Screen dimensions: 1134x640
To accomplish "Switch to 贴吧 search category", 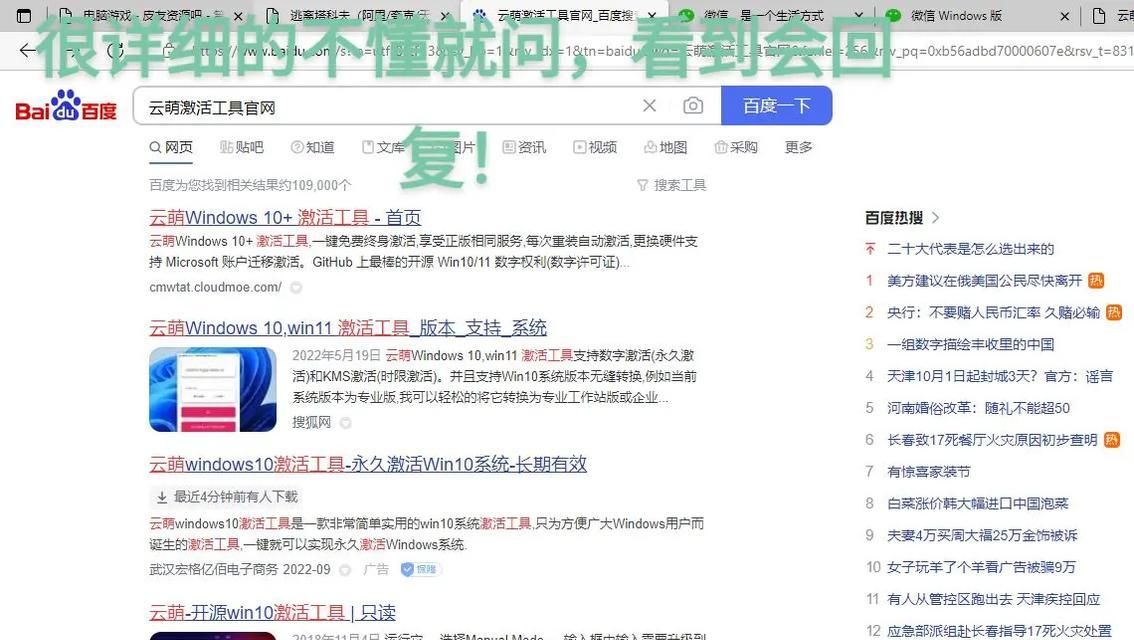I will [242, 148].
